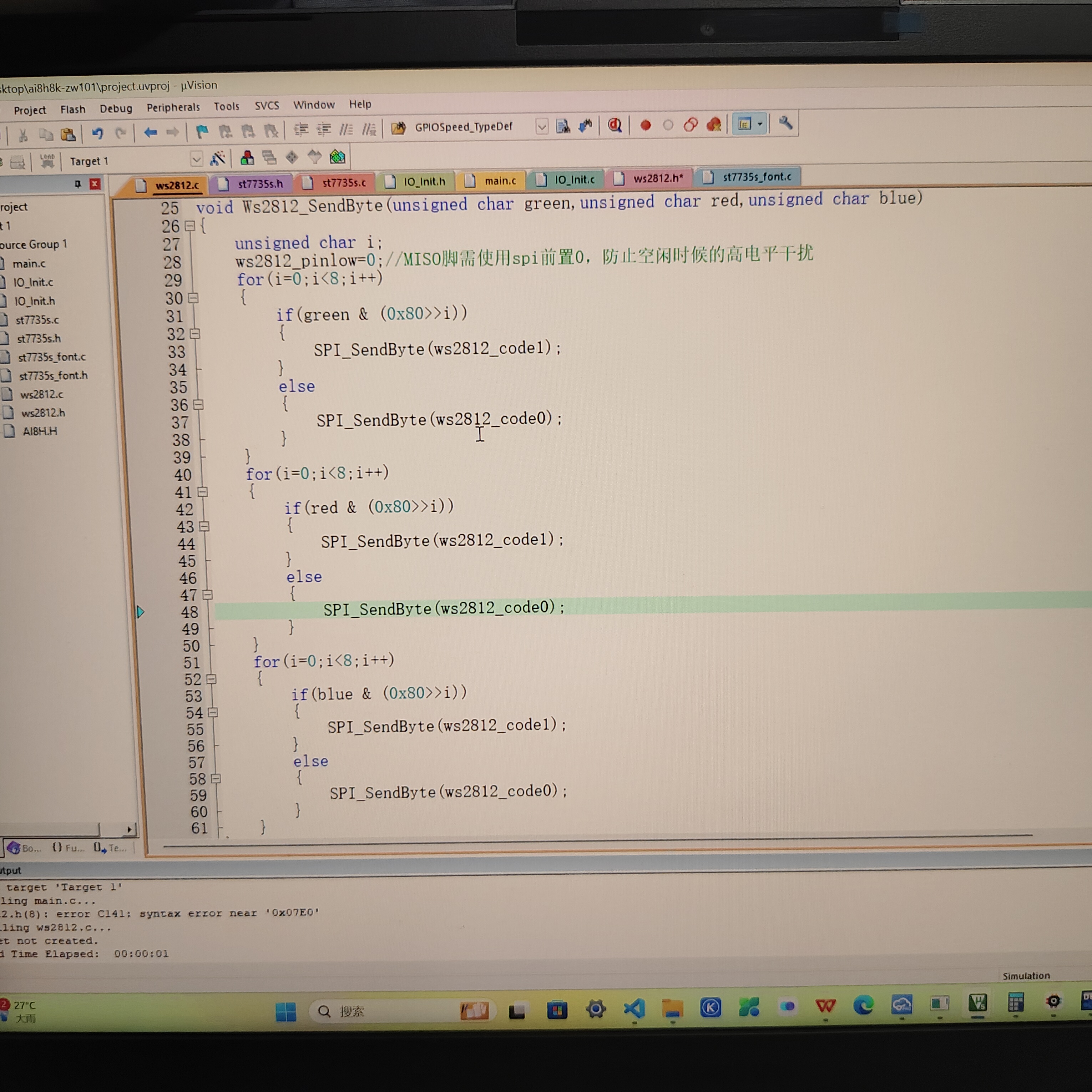Open the Project menu
1092x1092 pixels.
pyautogui.click(x=30, y=110)
